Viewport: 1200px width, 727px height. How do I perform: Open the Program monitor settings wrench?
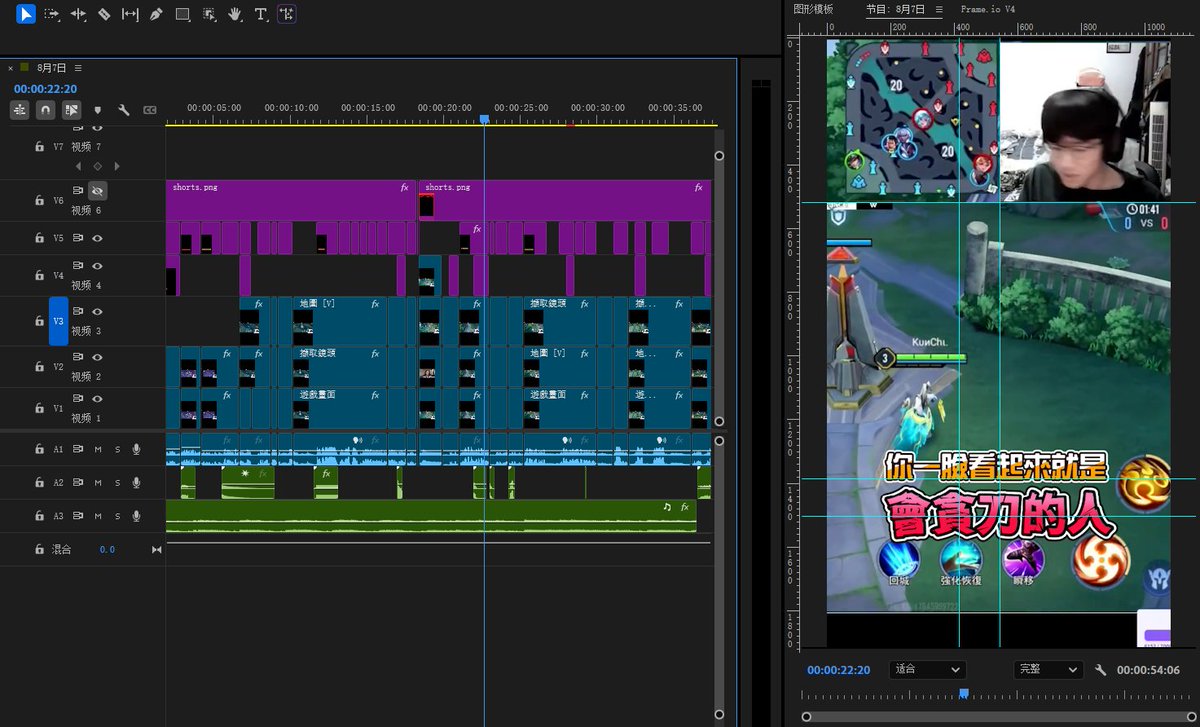click(x=1101, y=670)
